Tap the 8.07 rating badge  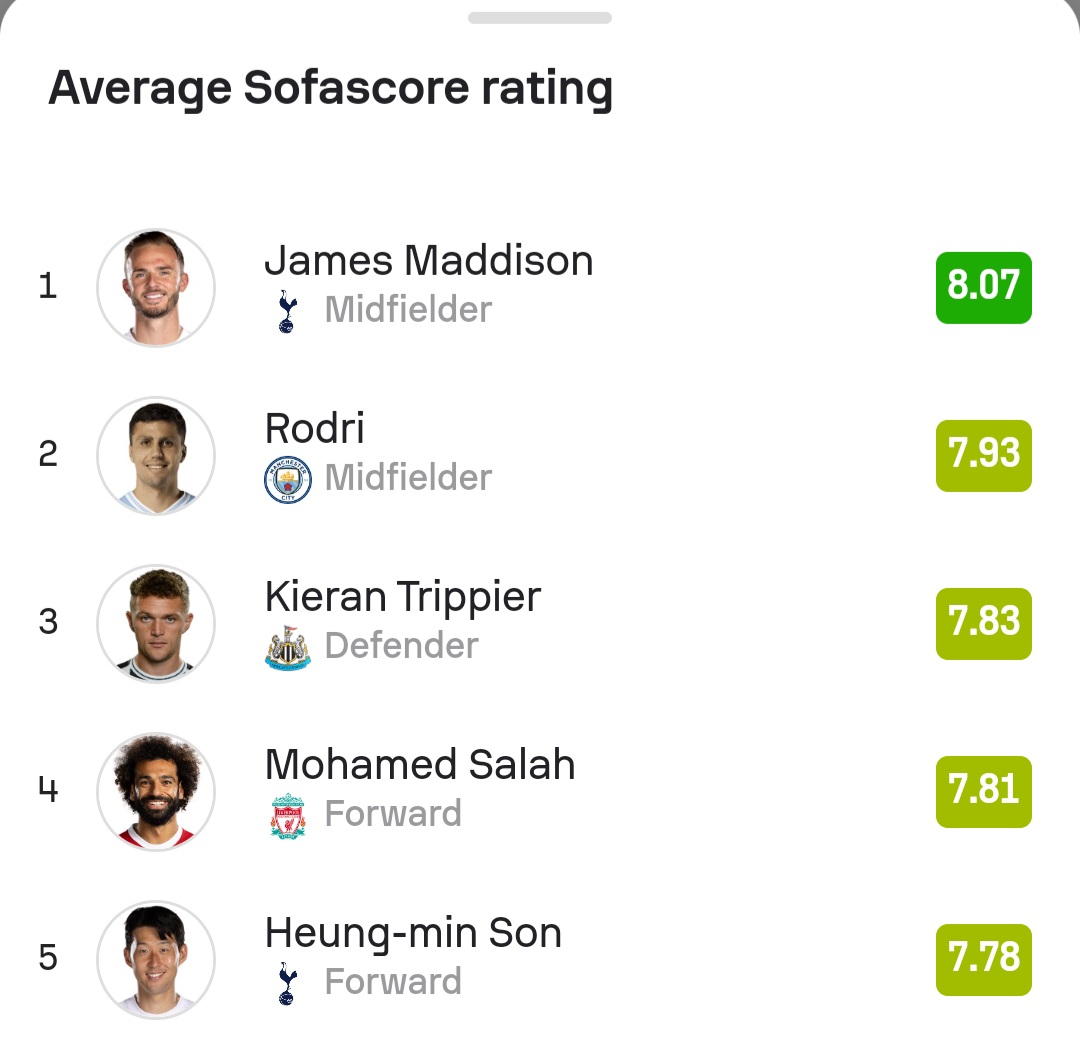984,287
